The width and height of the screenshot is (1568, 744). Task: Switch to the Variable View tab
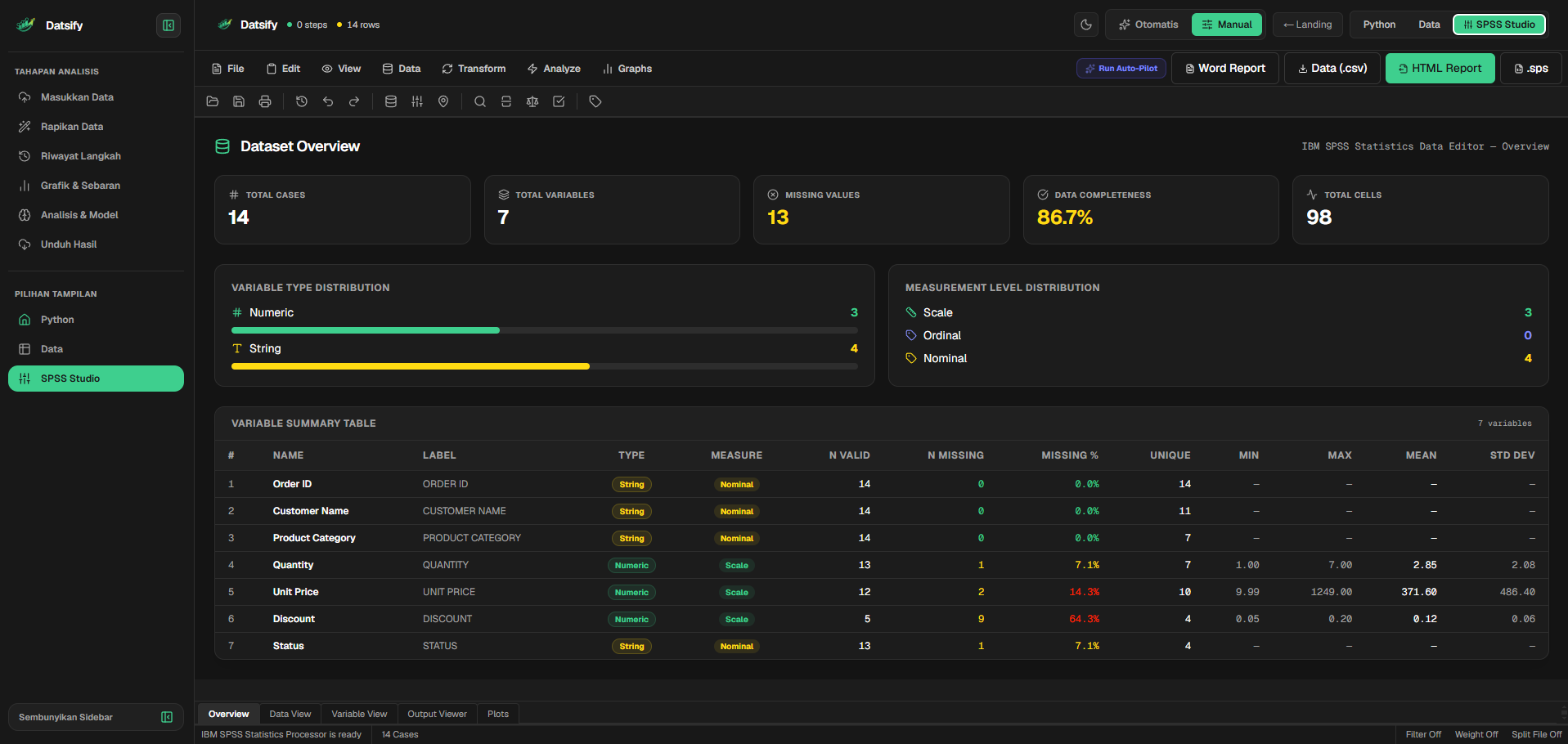tap(359, 714)
